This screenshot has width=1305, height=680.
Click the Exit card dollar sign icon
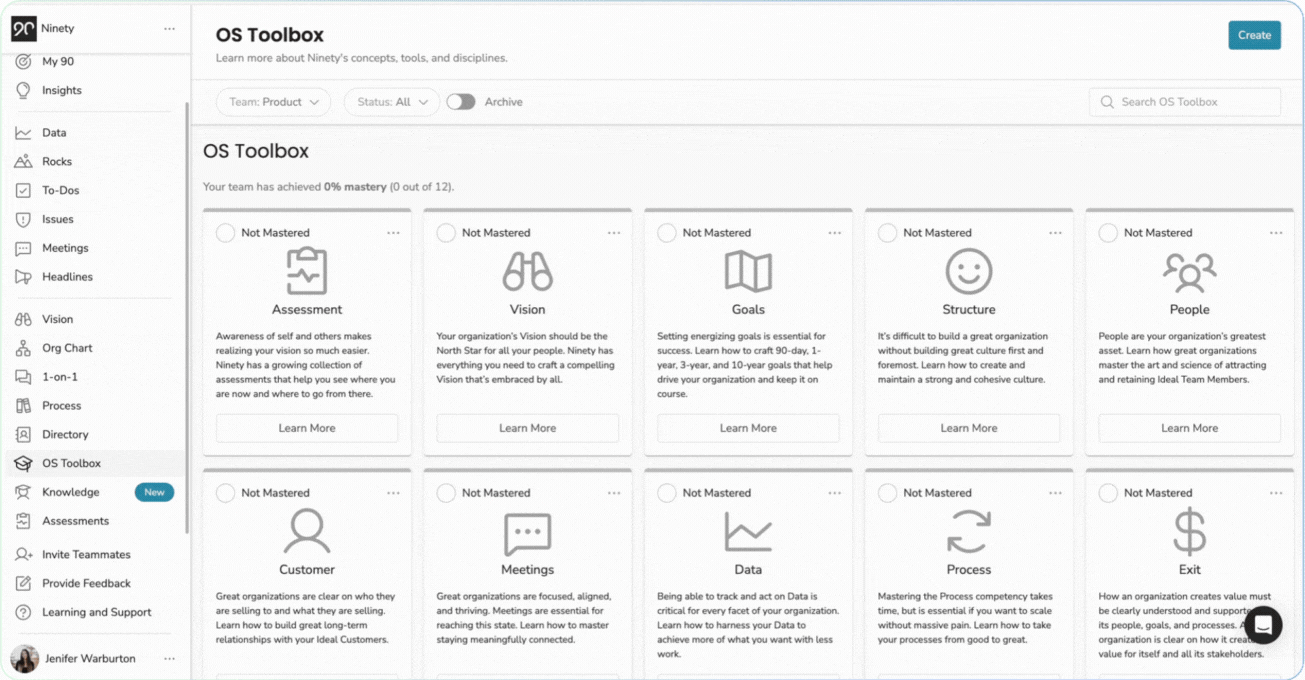tap(1189, 531)
